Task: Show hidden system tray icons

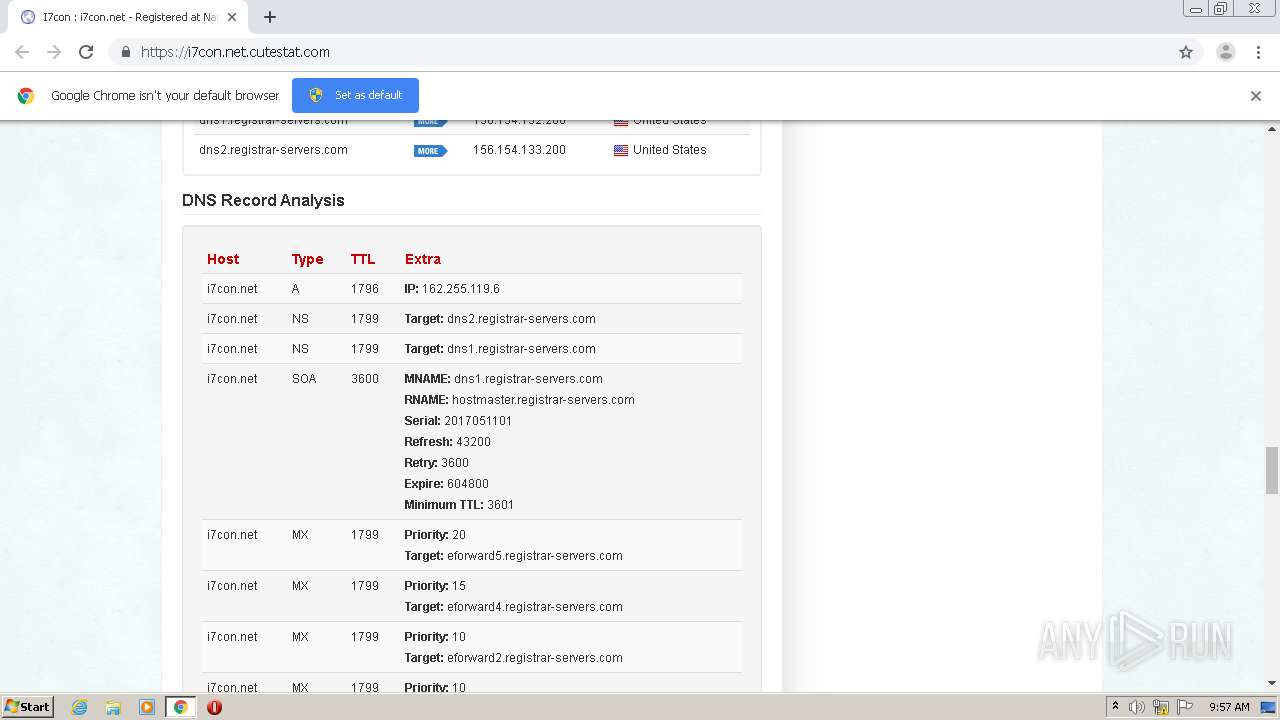Action: pyautogui.click(x=1115, y=707)
